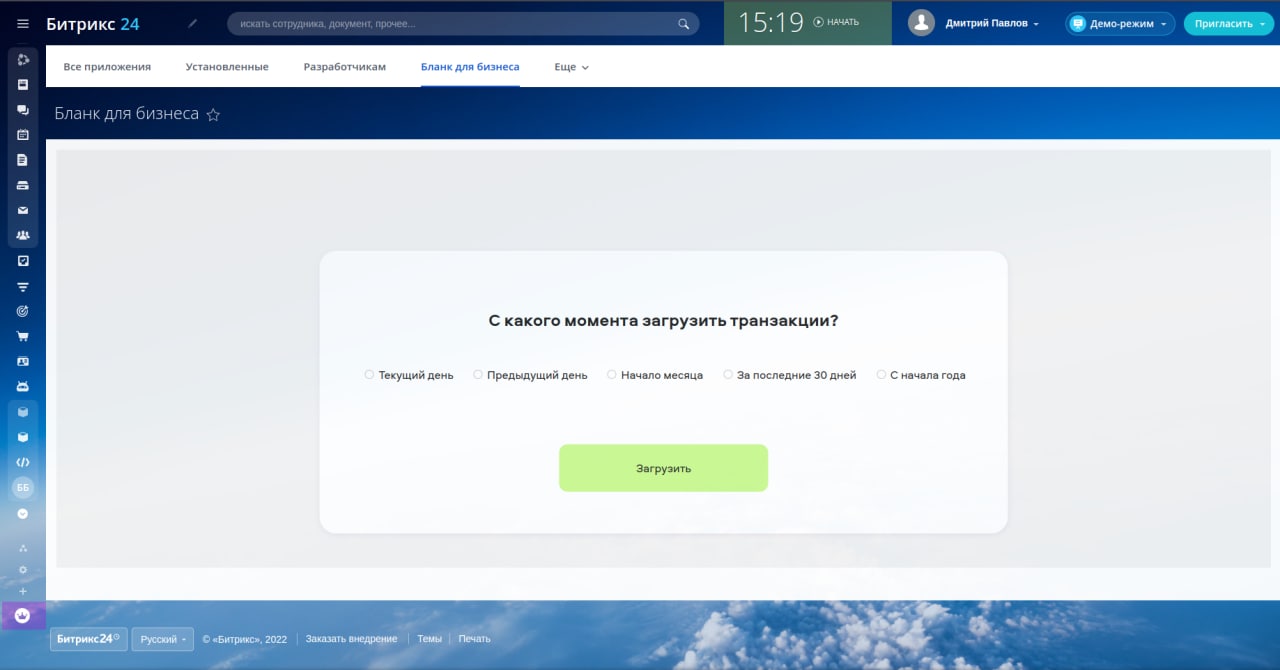Open the CRM funnel icon in the sidebar
Screen dimensions: 1280x670
point(23,286)
